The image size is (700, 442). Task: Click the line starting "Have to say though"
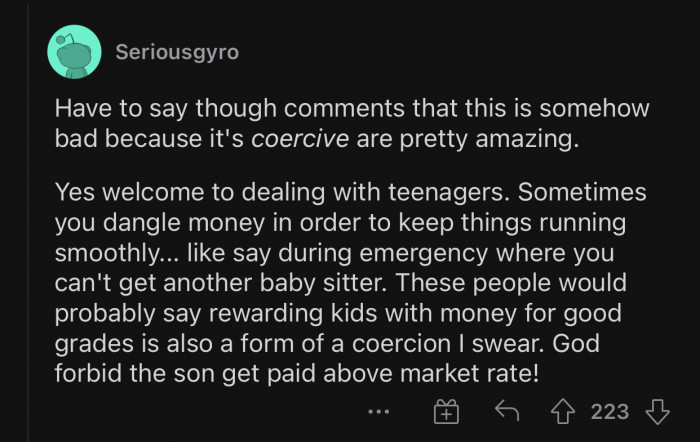350,107
